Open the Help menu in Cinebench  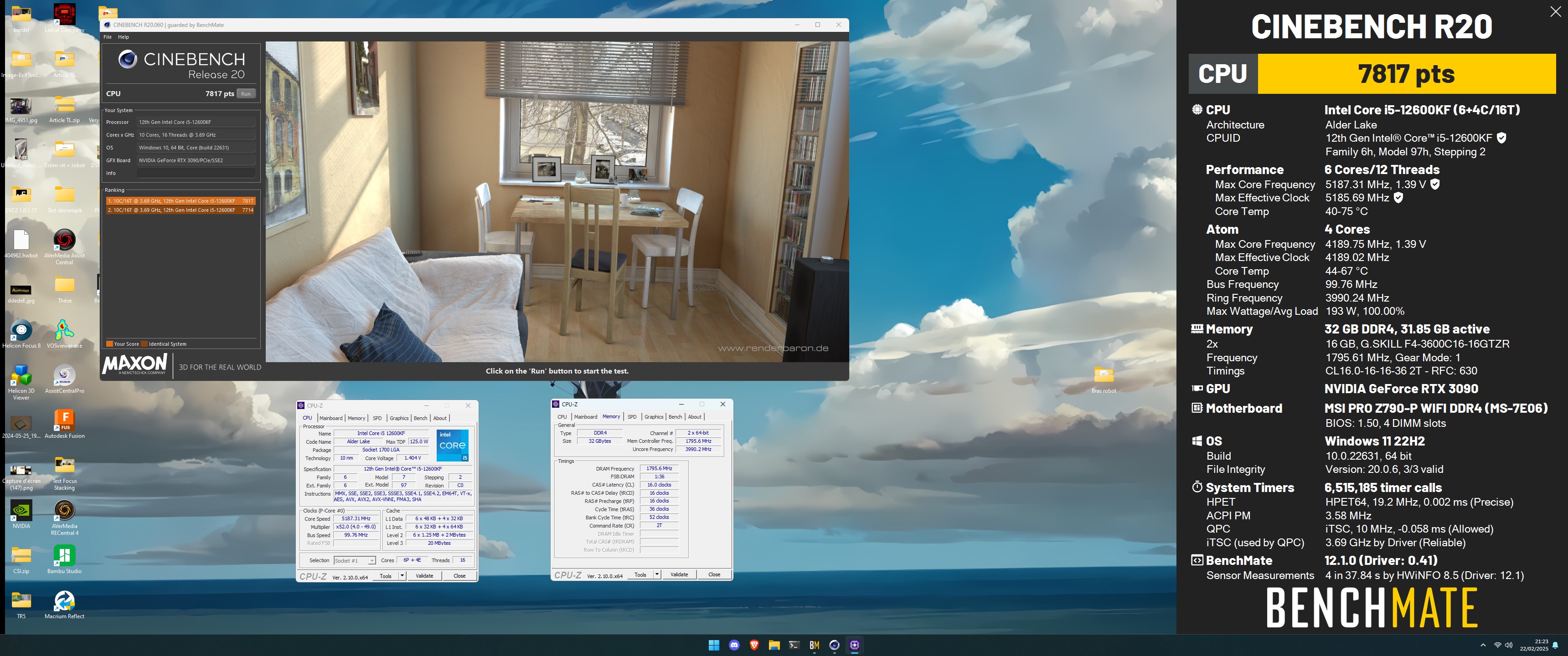coord(124,37)
